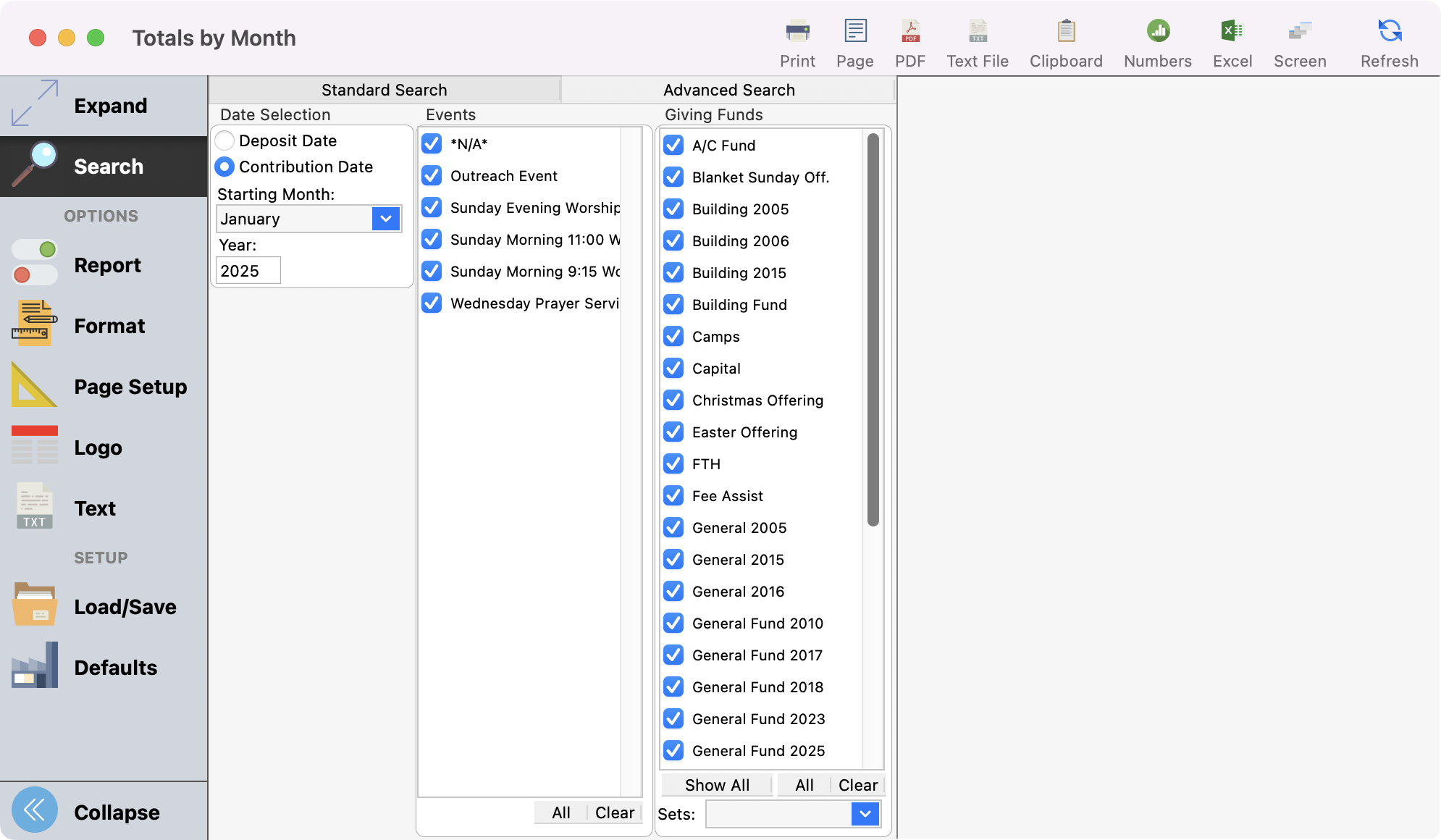Click the Show All funds button
This screenshot has width=1441, height=840.
(717, 785)
